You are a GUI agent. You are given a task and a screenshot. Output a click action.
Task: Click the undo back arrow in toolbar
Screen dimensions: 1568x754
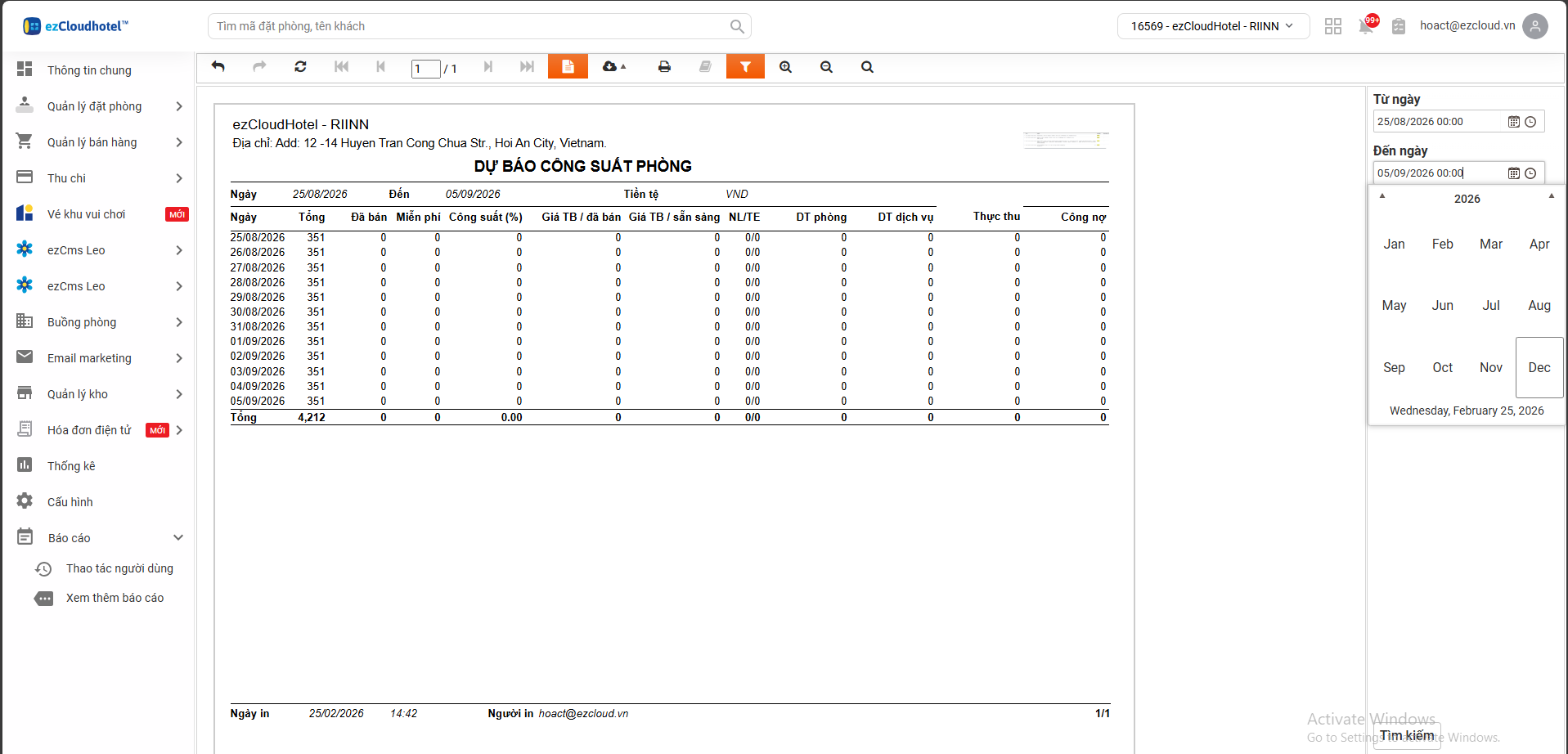coord(218,67)
